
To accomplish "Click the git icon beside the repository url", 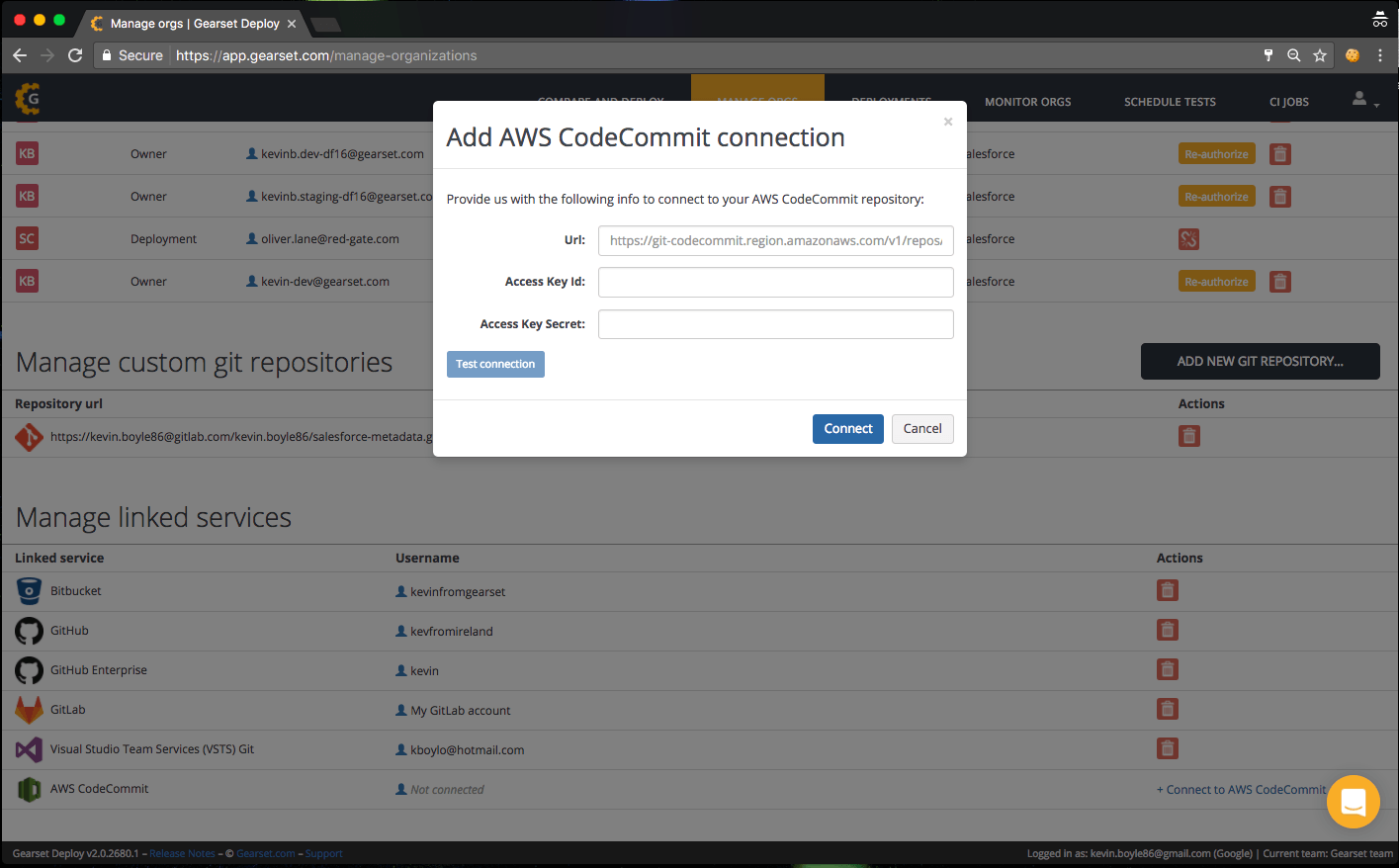I will 29,436.
